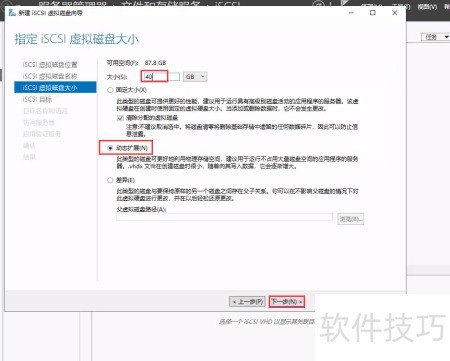This screenshot has width=450, height=361.
Task: Click the 访问服务器 step
Action: tap(39, 123)
